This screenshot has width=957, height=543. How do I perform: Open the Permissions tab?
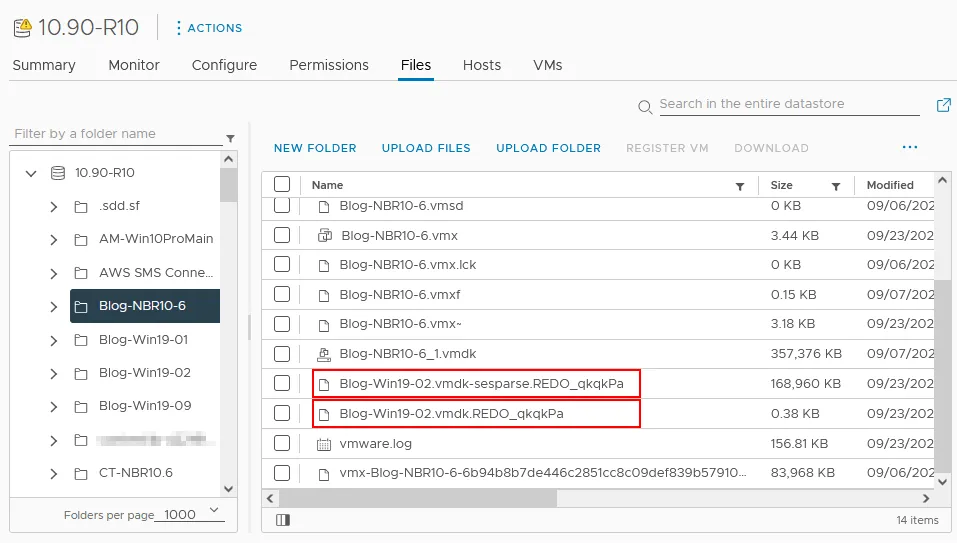(329, 65)
